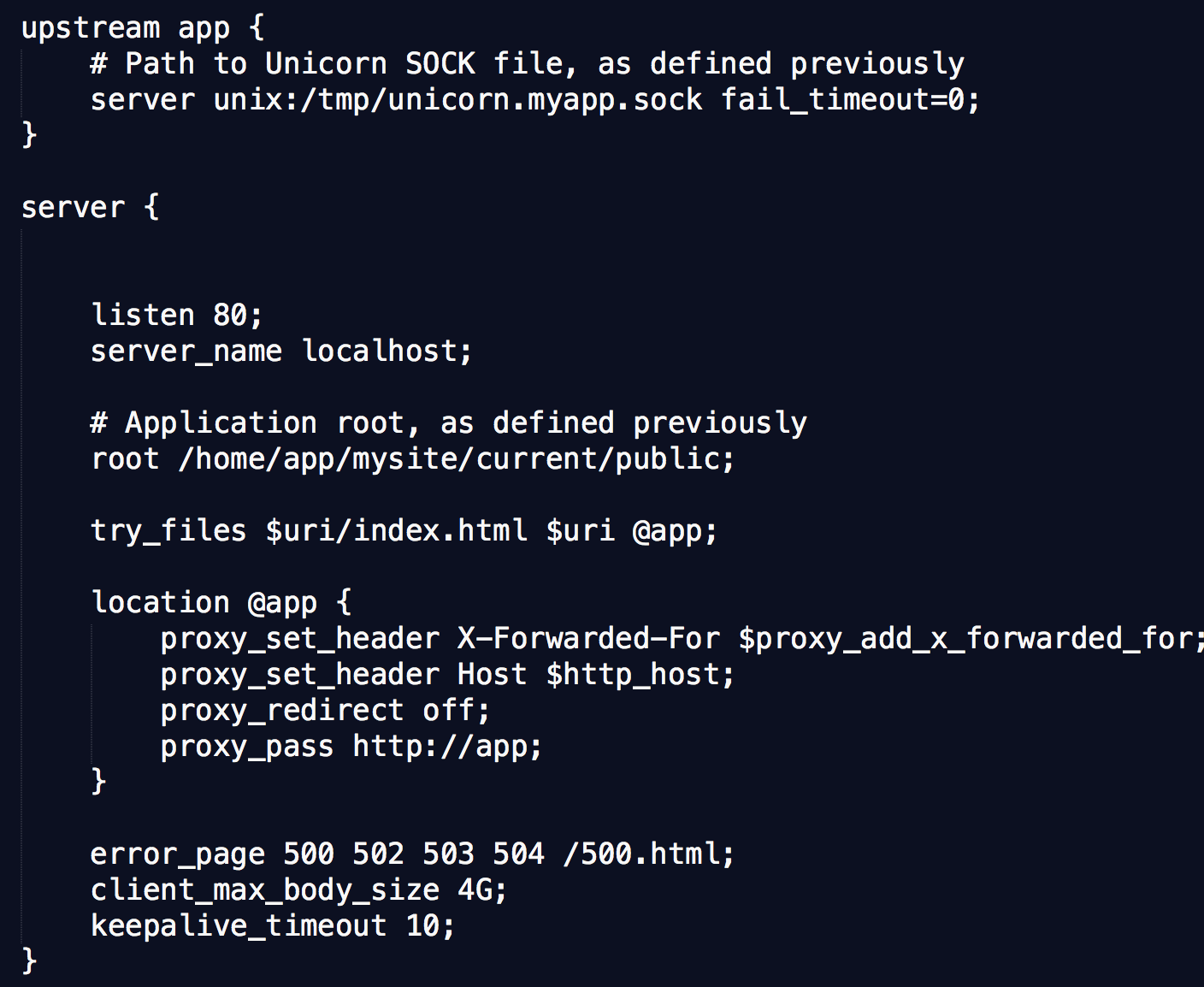The width and height of the screenshot is (1204, 987).
Task: Place cursor on 'server unix:/tmp/unicorn.myapp.sock' text
Action: tap(397, 100)
